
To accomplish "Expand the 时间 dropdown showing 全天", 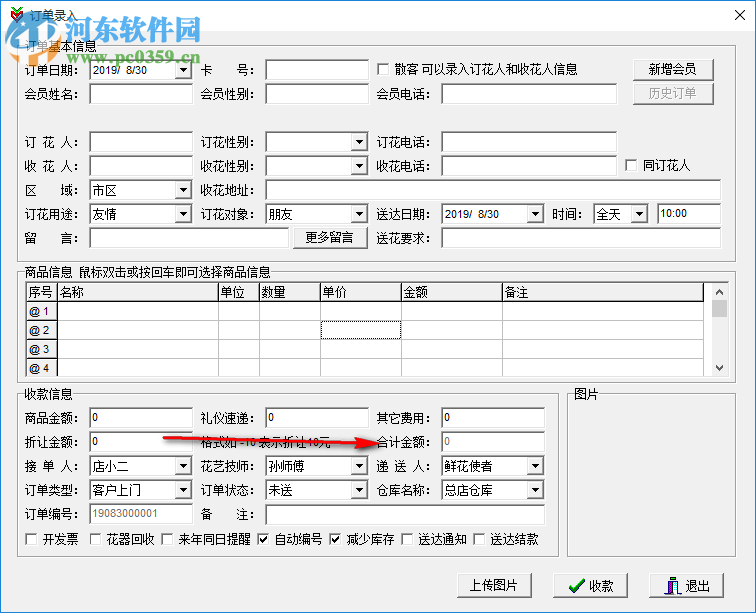I will click(639, 214).
